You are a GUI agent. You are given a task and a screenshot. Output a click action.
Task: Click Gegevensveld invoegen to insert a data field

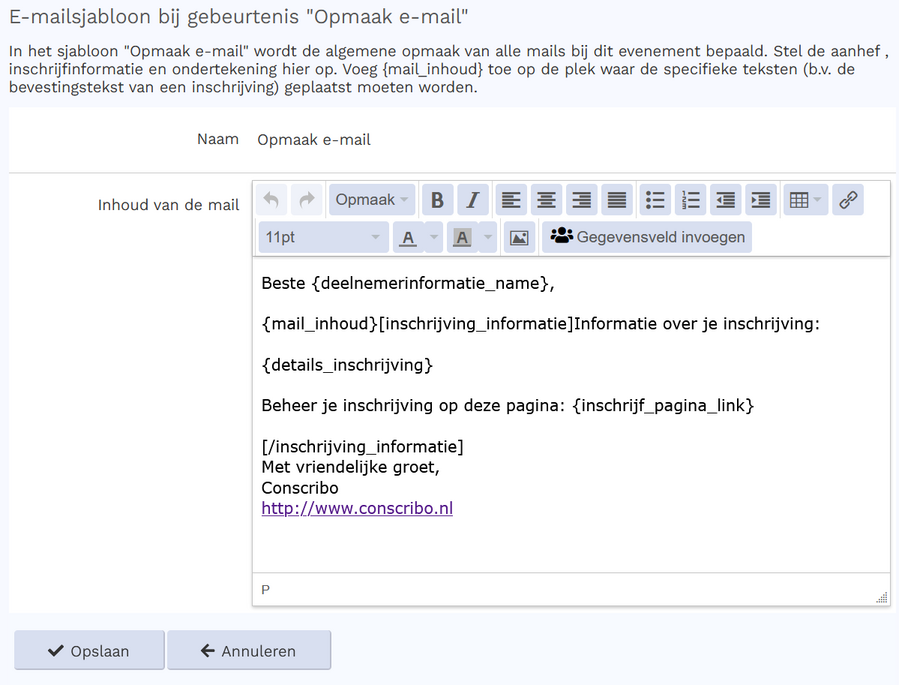(646, 237)
